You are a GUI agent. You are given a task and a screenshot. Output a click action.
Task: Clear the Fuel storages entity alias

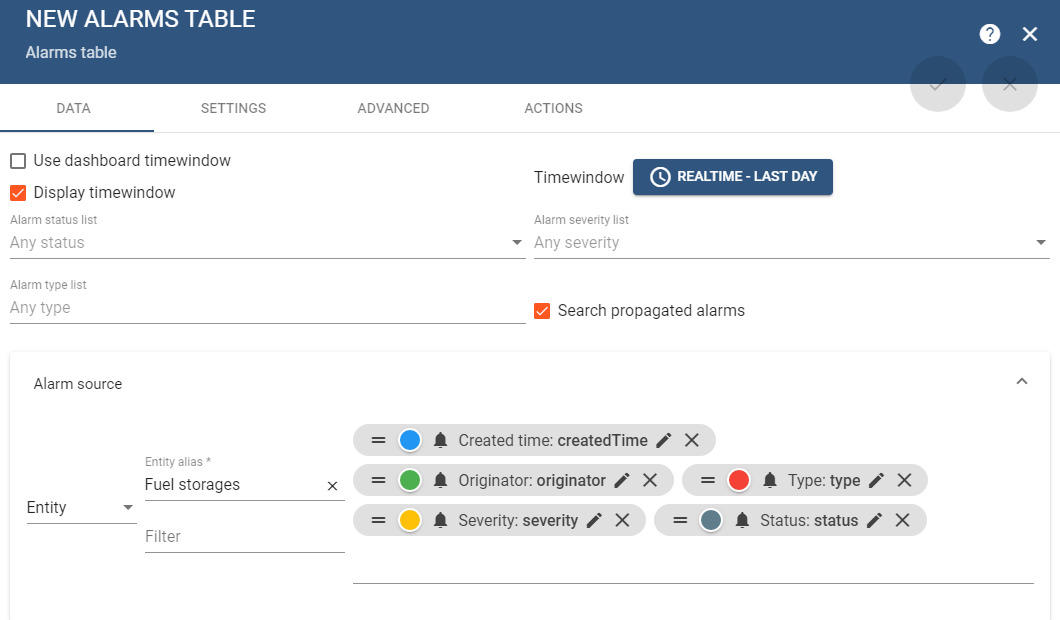[x=333, y=485]
